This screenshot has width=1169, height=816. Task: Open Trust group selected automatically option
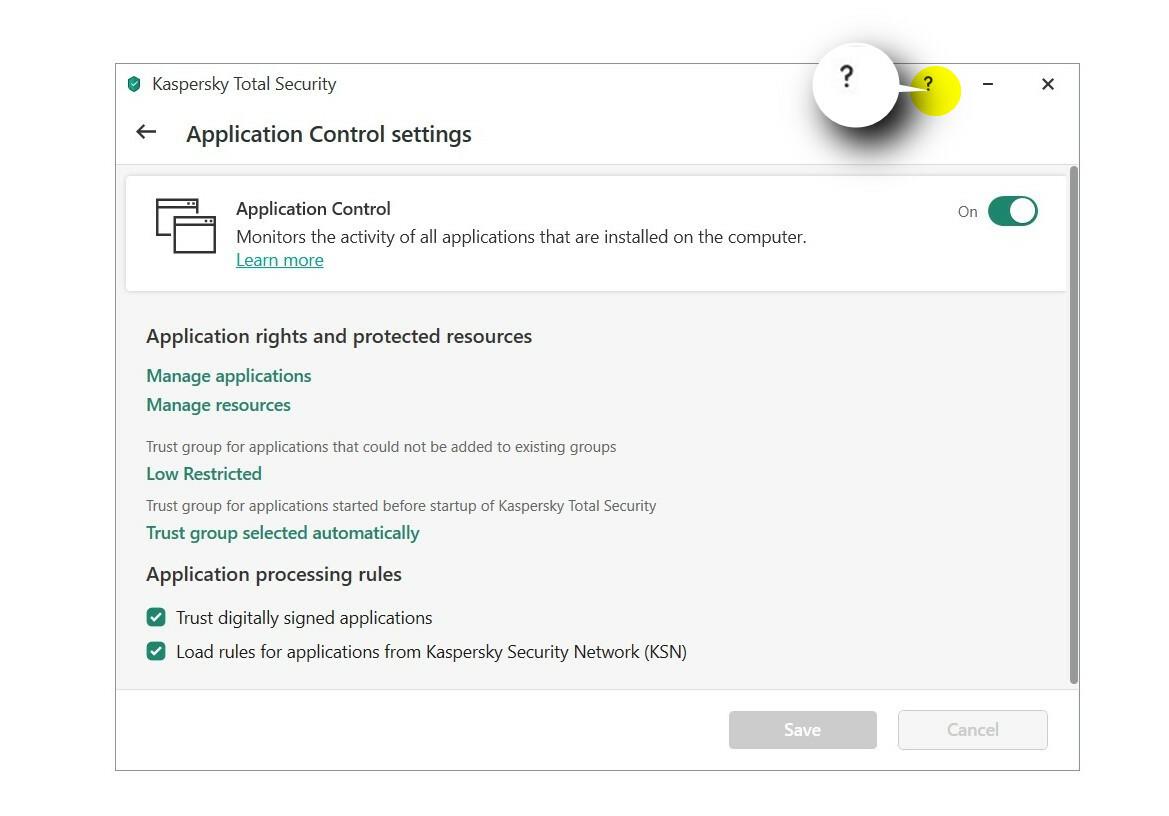[283, 533]
